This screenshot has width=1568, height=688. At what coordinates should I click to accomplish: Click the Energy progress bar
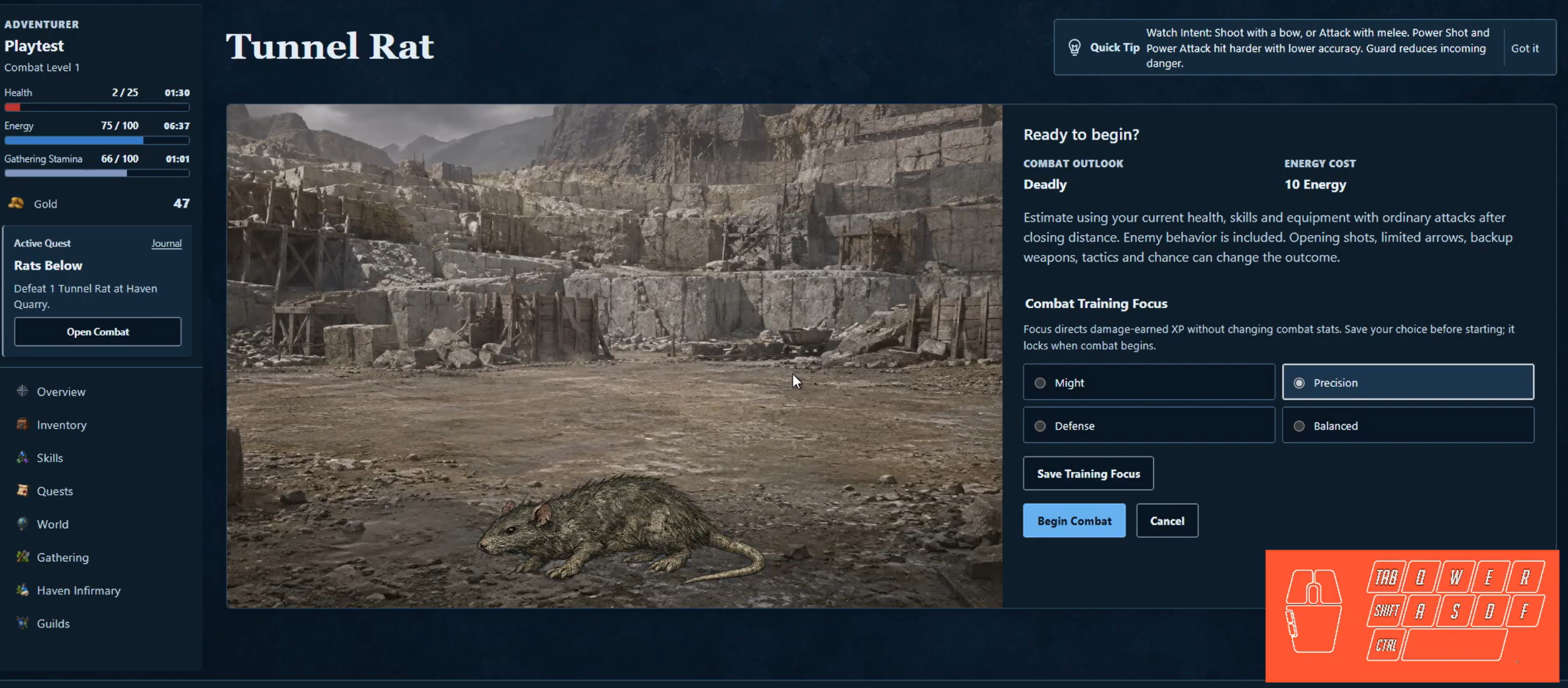97,140
